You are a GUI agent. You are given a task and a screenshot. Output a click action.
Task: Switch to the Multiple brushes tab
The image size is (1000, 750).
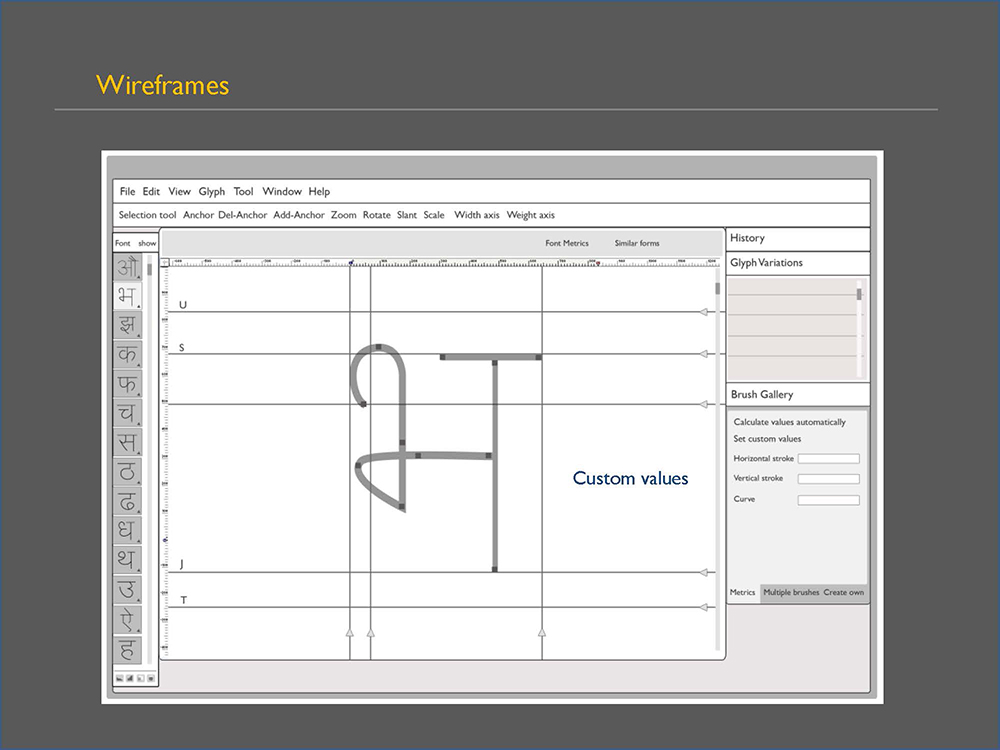tap(791, 592)
